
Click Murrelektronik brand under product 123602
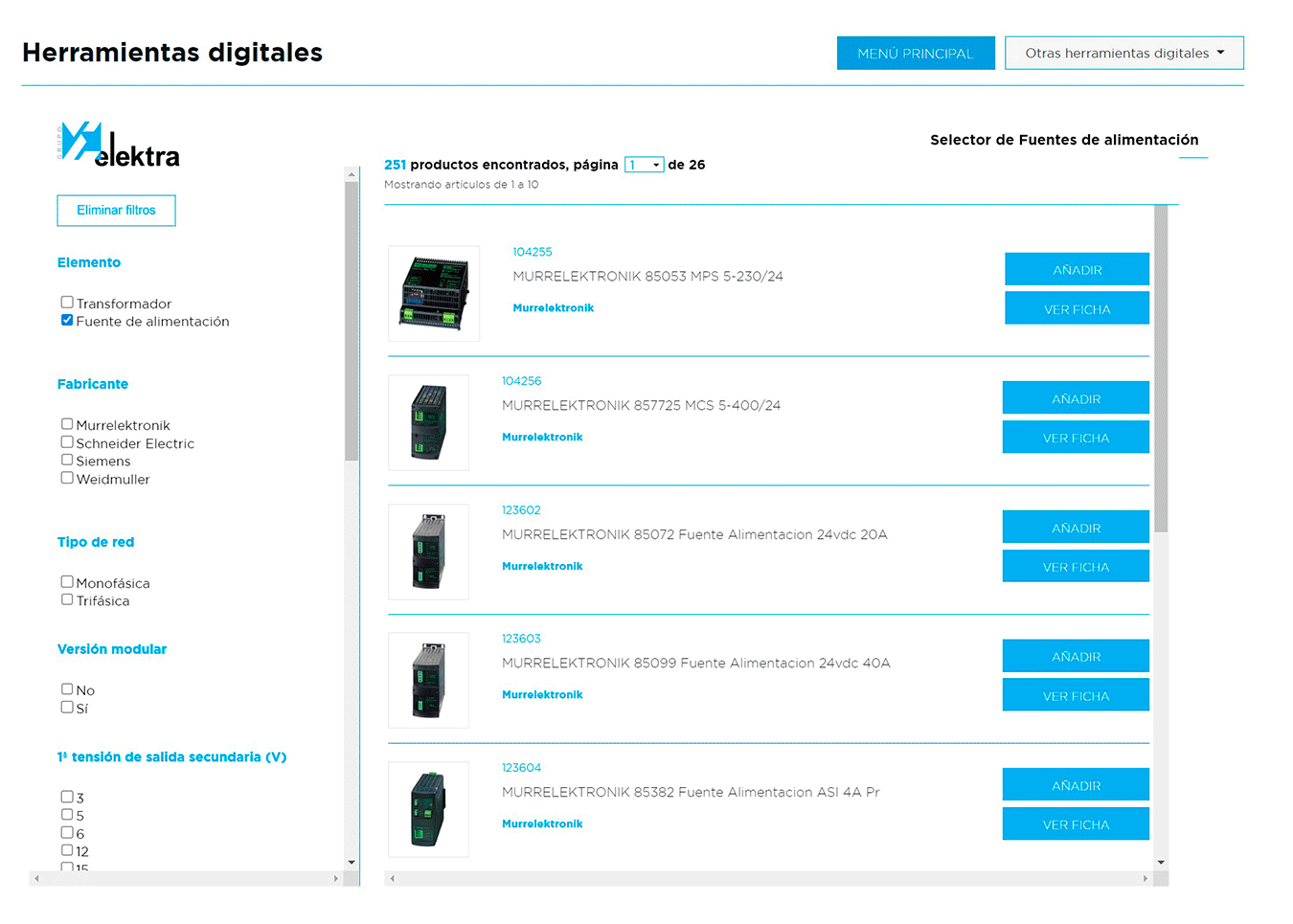coord(543,567)
